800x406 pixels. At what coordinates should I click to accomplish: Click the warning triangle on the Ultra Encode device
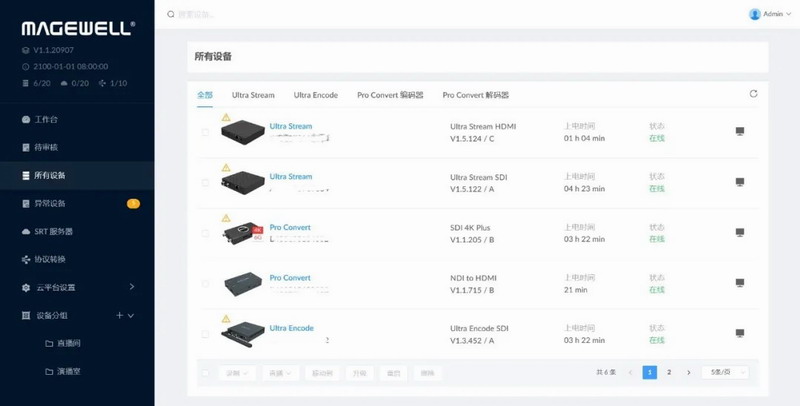tap(226, 319)
